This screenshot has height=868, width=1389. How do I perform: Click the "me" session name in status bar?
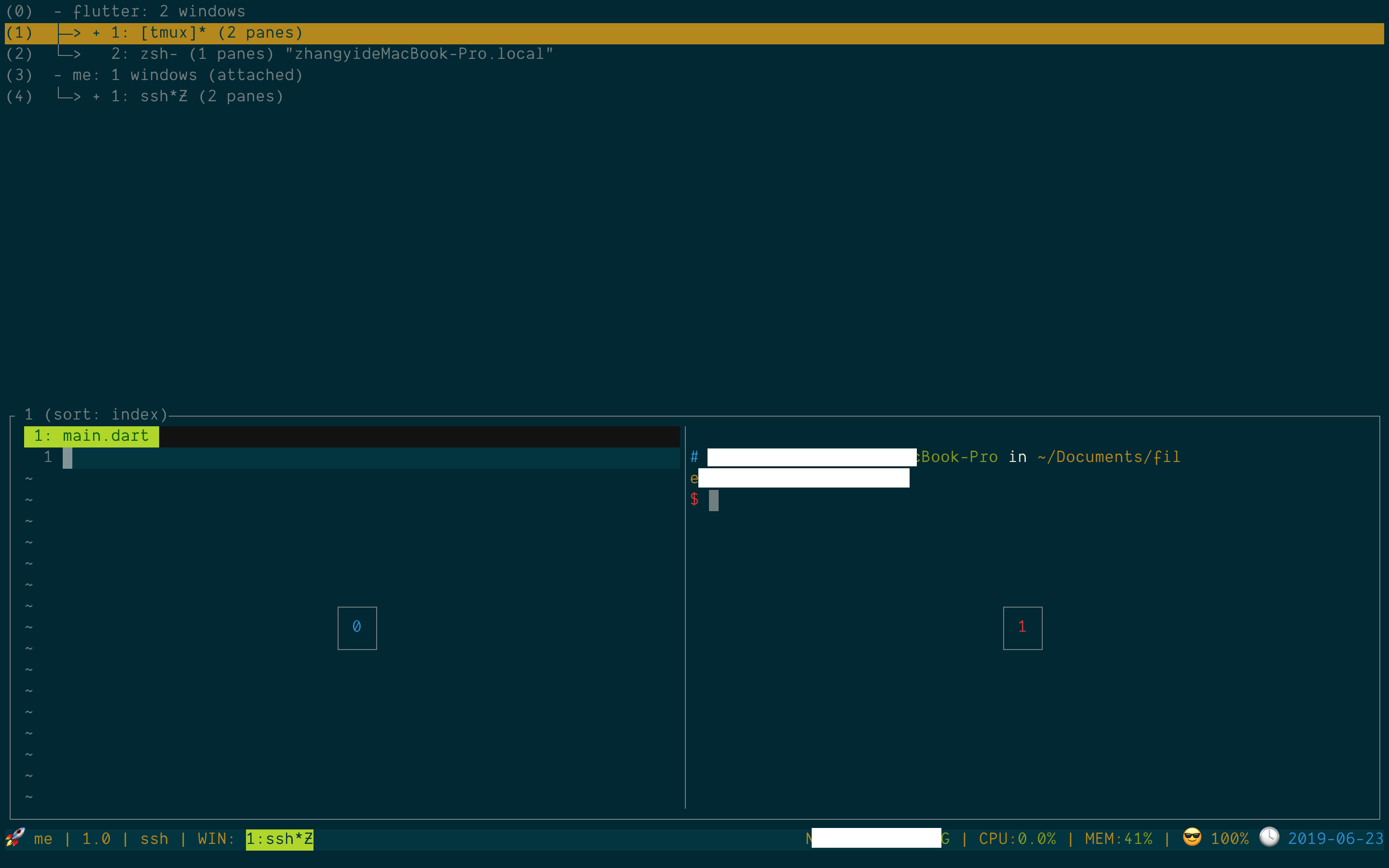click(x=43, y=839)
